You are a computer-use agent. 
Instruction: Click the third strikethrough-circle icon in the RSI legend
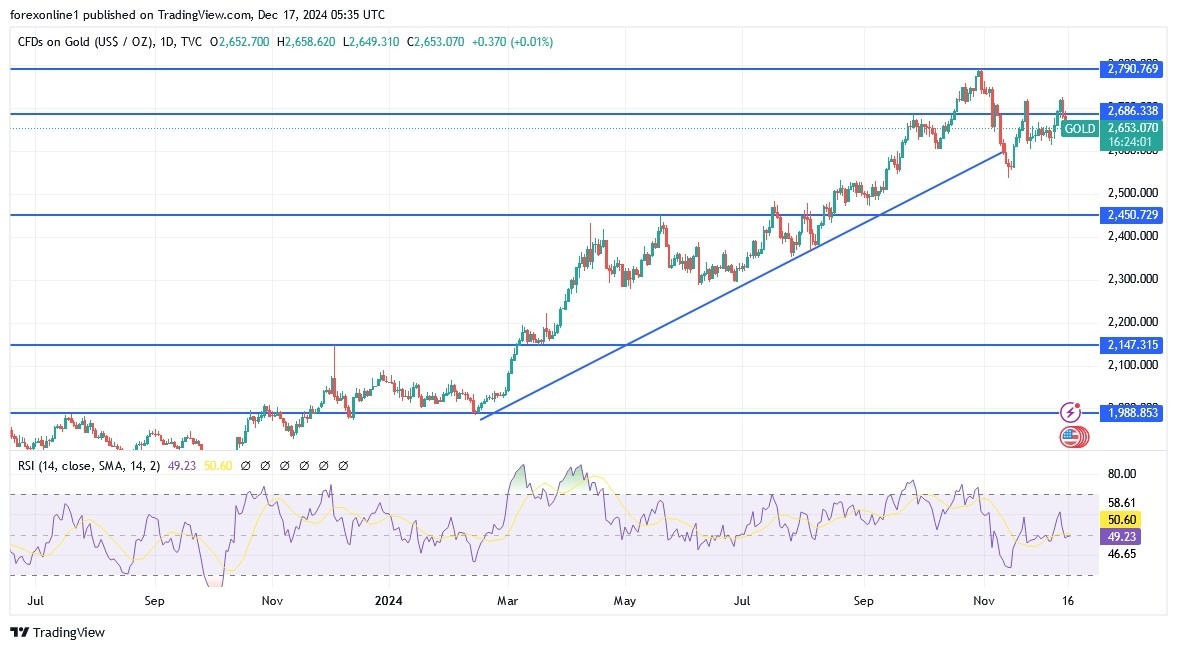coord(284,466)
